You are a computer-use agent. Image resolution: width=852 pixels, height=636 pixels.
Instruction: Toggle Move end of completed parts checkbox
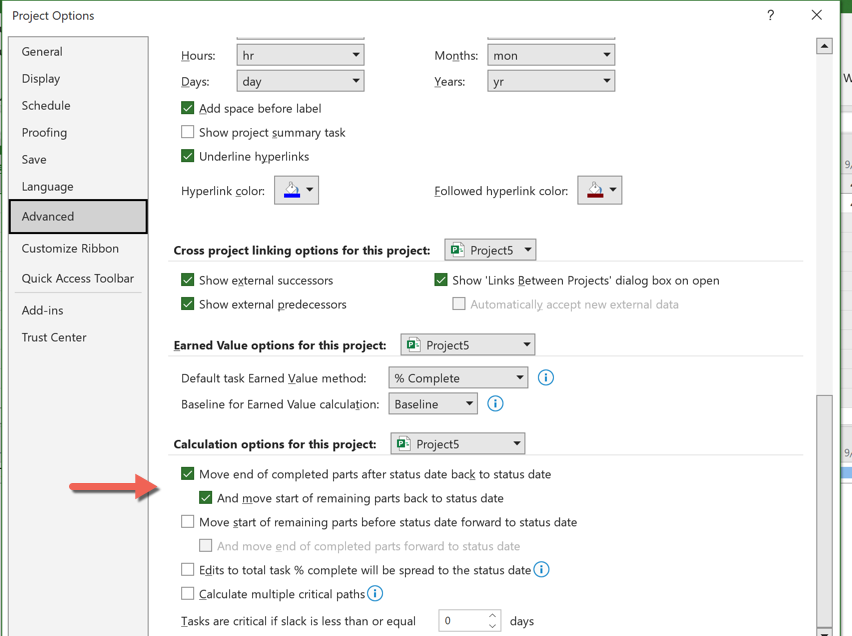pyautogui.click(x=187, y=473)
